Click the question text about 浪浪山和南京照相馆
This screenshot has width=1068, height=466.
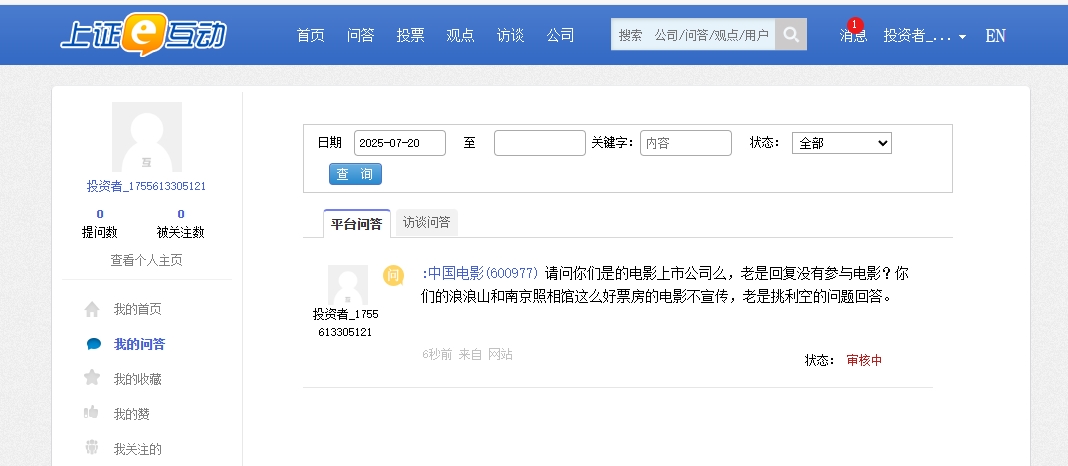coord(665,285)
